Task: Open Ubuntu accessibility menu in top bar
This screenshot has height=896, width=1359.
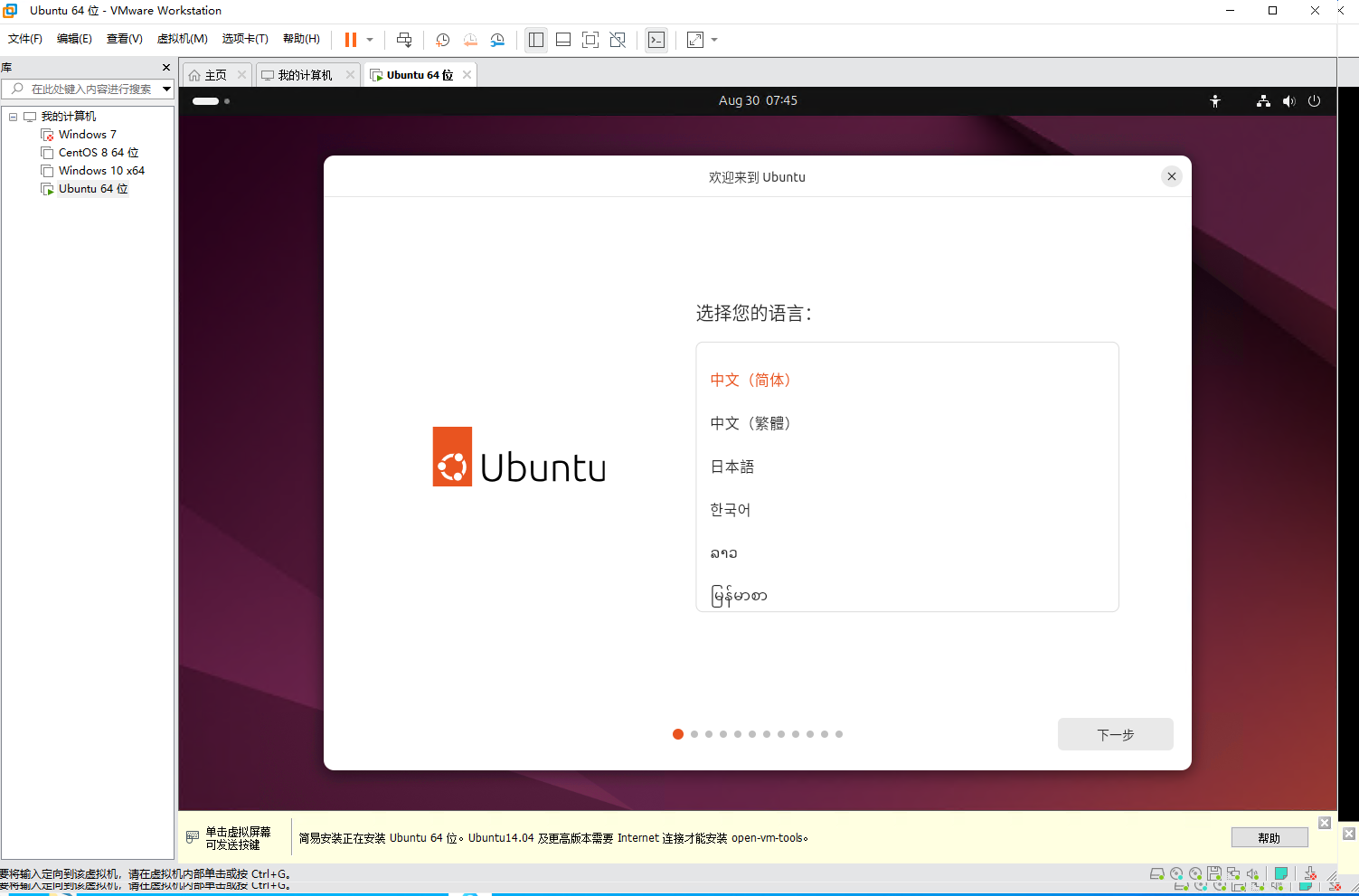Action: pos(1215,101)
